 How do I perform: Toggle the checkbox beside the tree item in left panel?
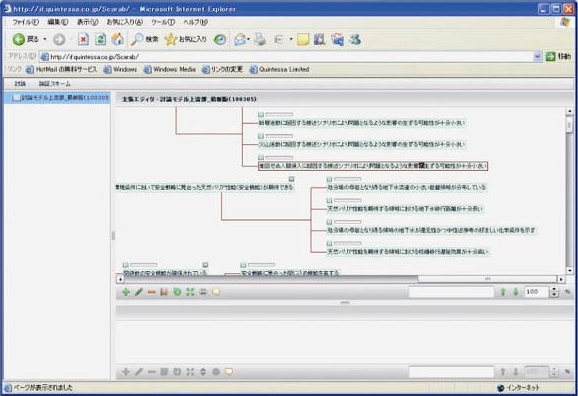click(16, 98)
